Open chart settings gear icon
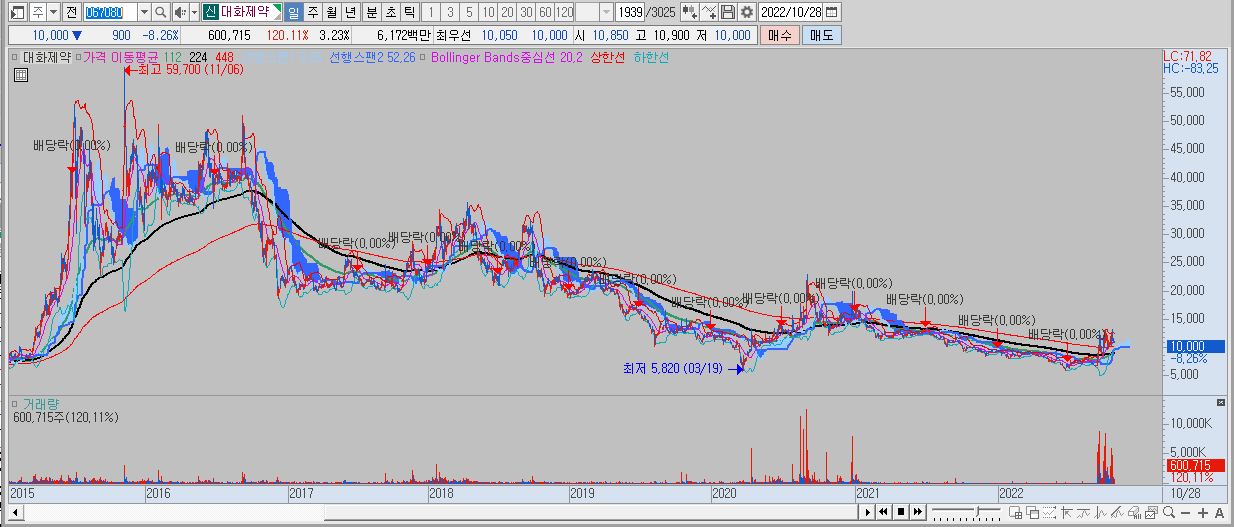1234x527 pixels. 746,12
